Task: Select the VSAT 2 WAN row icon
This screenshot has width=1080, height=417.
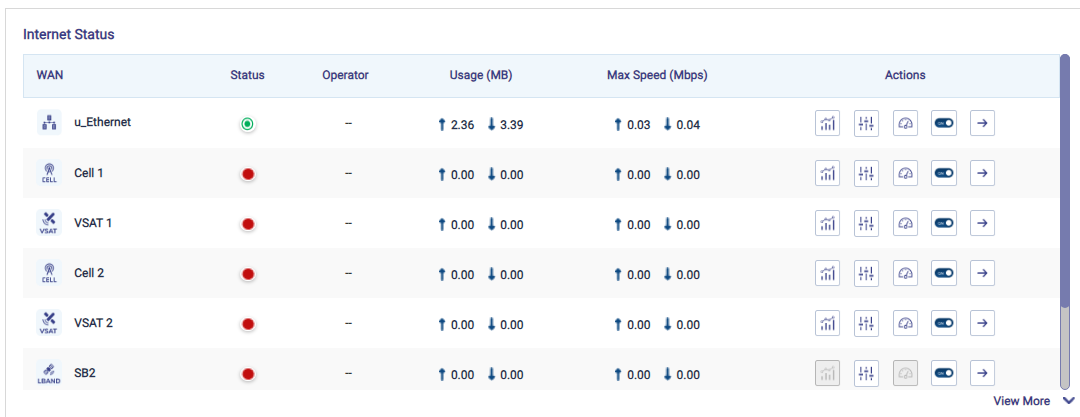Action: click(49, 324)
